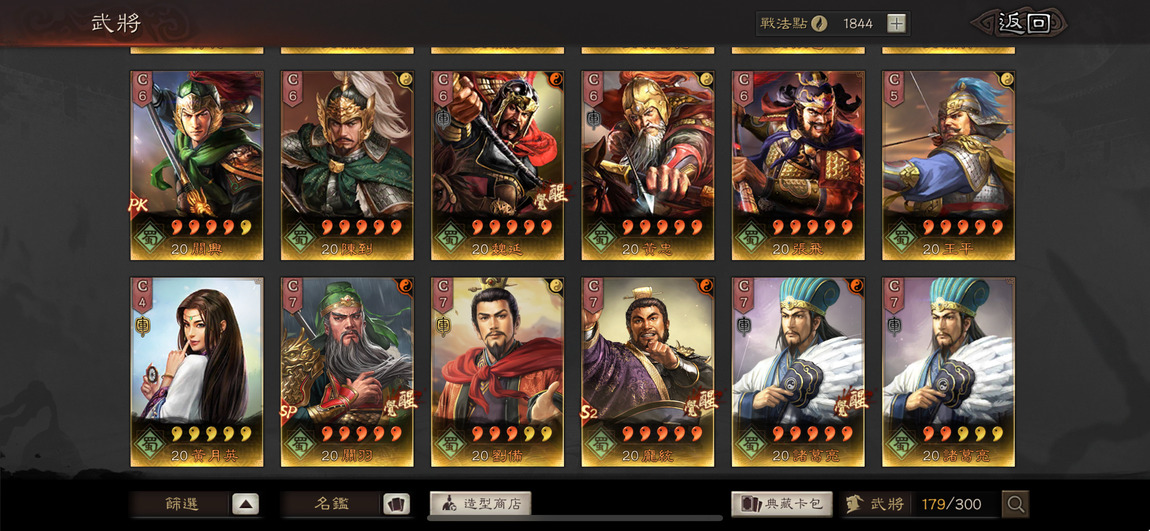The image size is (1150, 531).
Task: Click the yin-yang icon on the 王平 card
Action: click(x=1007, y=78)
